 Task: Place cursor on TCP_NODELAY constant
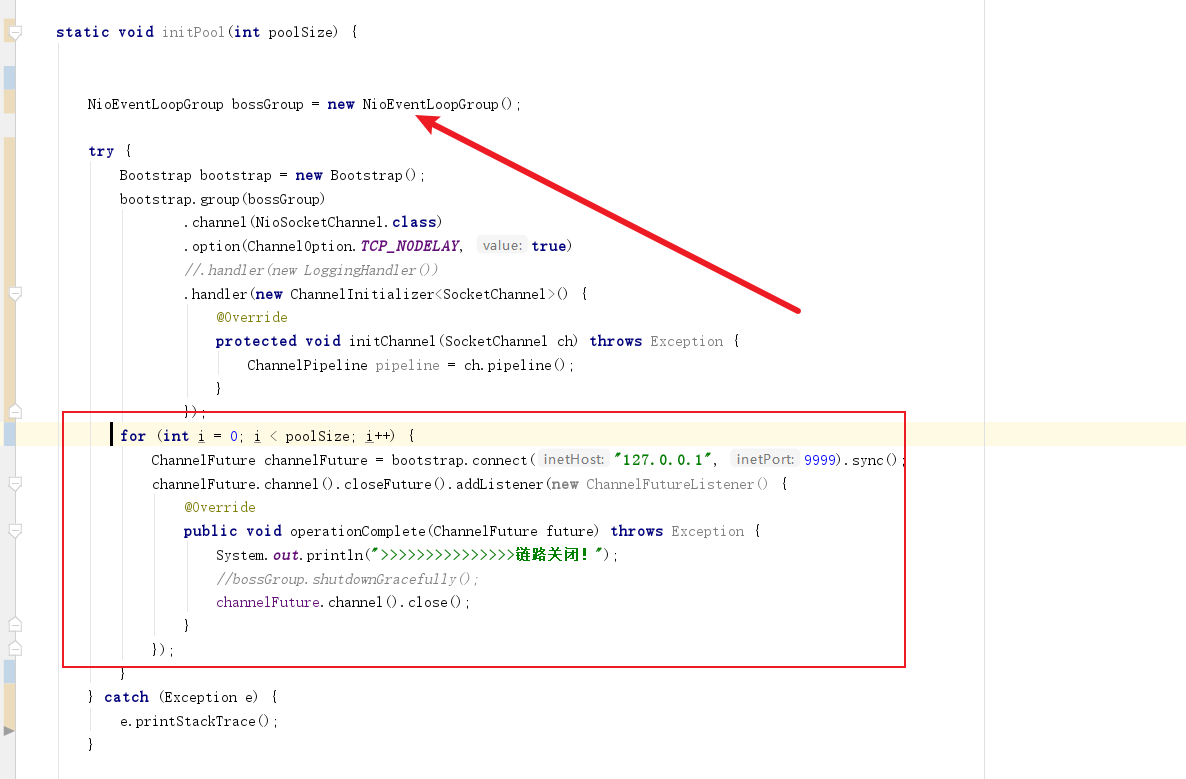coord(410,246)
